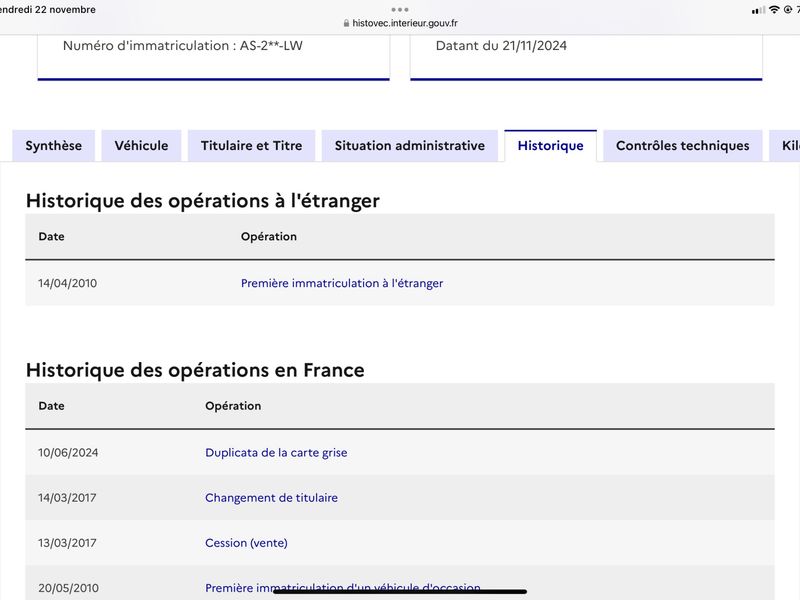Click Première immatriculation d'un véhicule d'occasion
Viewport: 800px width, 600px height.
click(343, 588)
